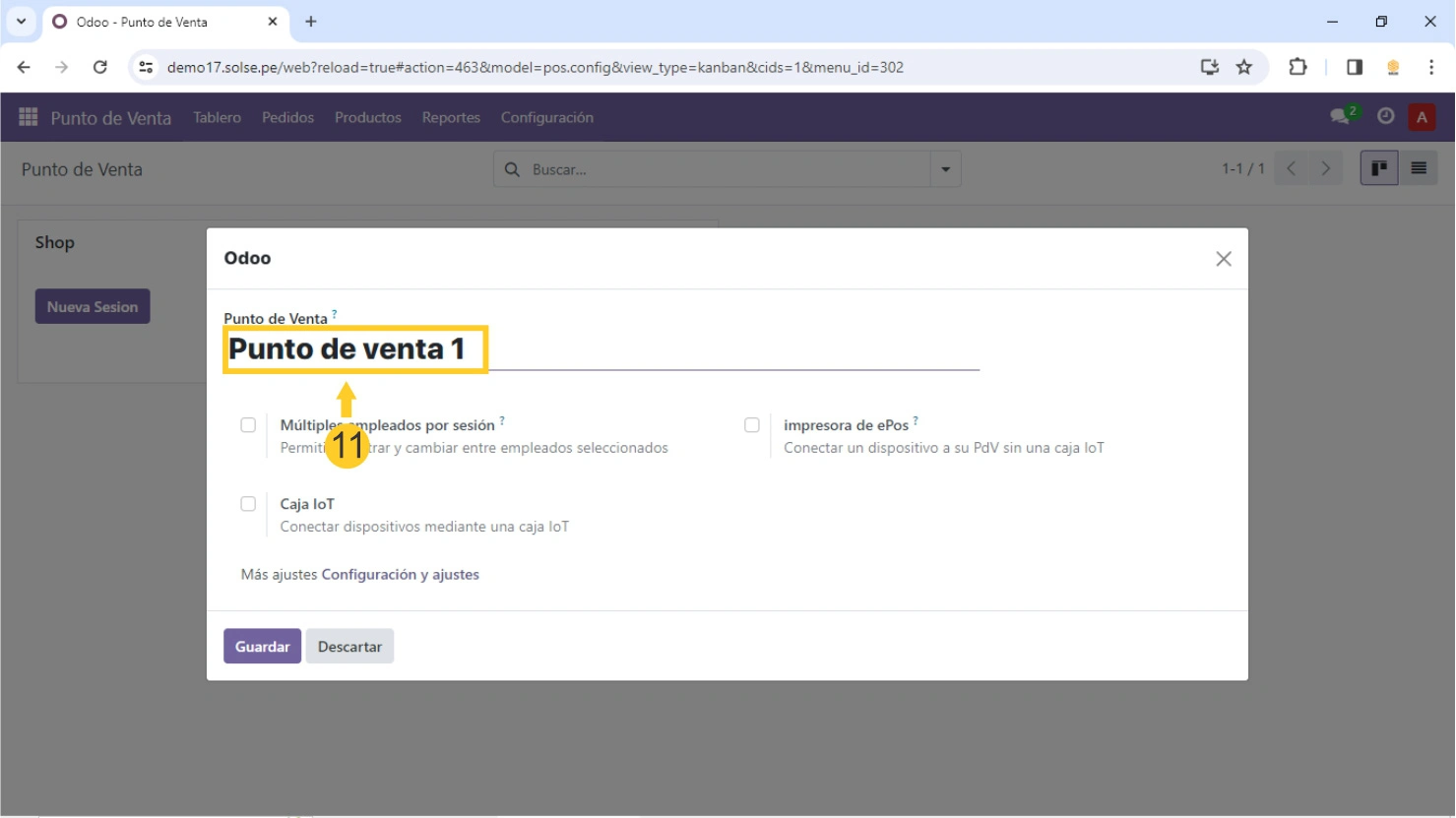Open the activities clock icon
The width and height of the screenshot is (1456, 818).
click(x=1385, y=116)
